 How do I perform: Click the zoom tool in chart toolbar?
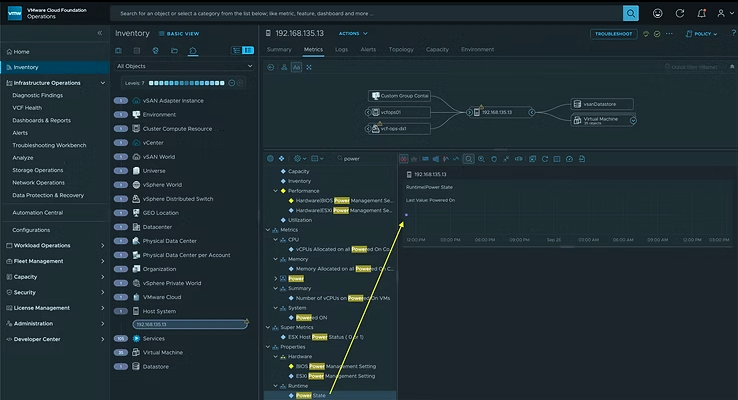point(468,158)
